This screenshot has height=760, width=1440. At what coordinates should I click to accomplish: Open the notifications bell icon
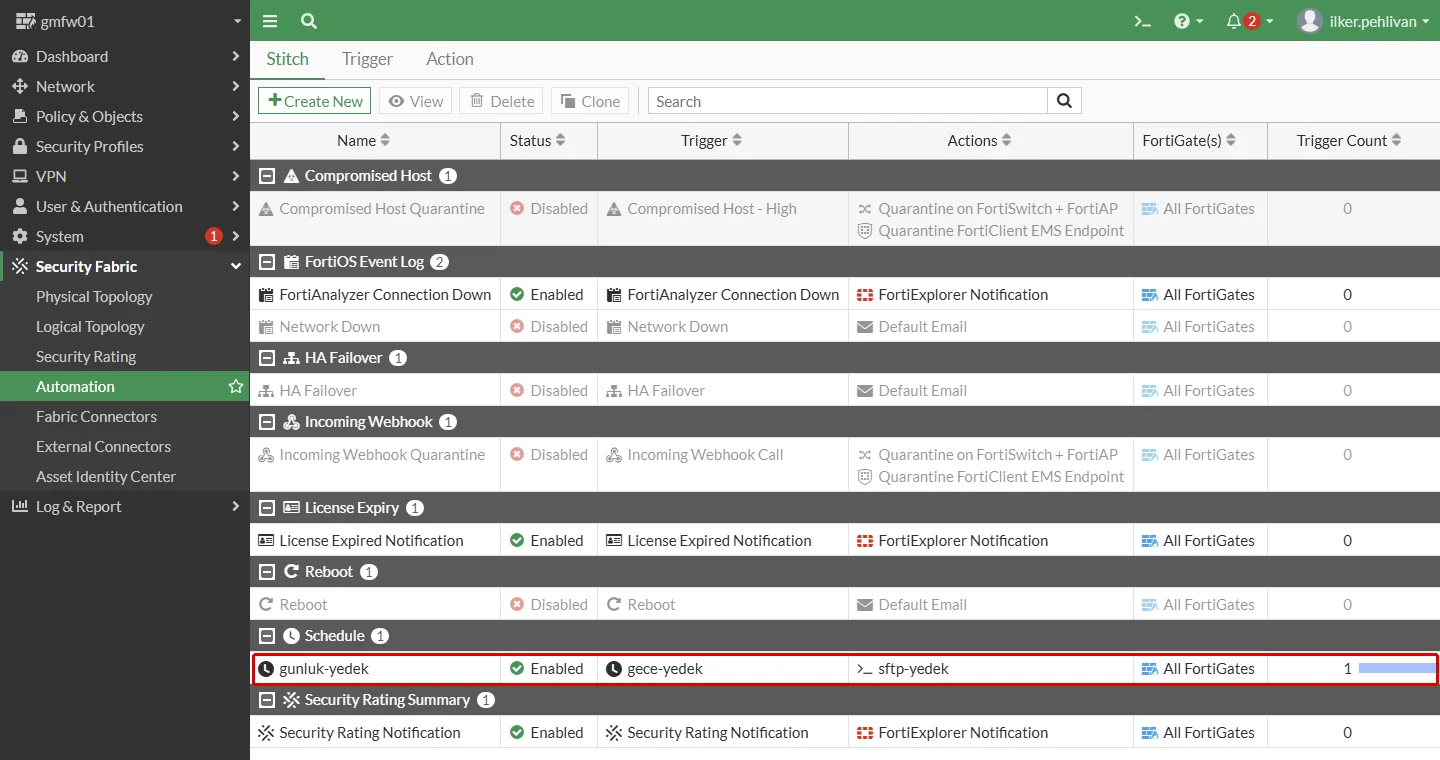[1234, 21]
